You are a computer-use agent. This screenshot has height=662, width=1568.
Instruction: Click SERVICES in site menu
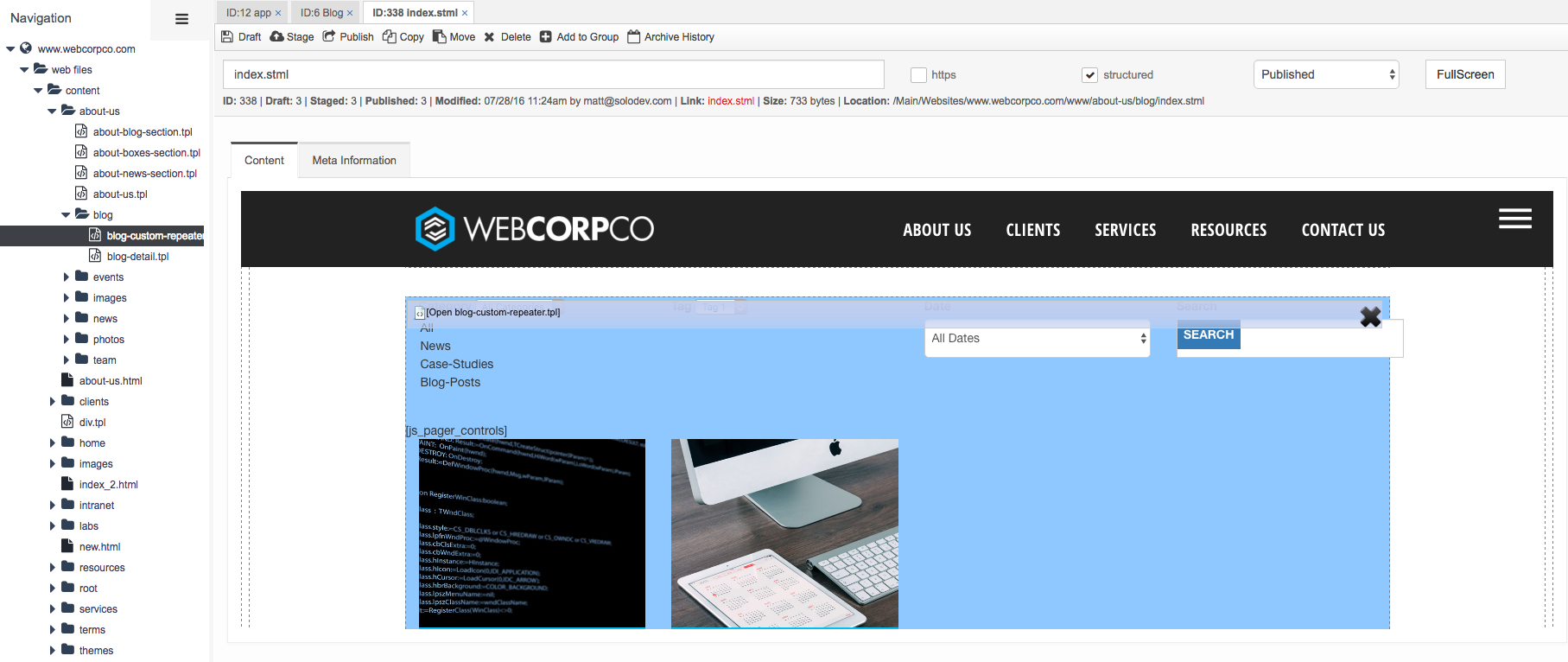pyautogui.click(x=1126, y=230)
